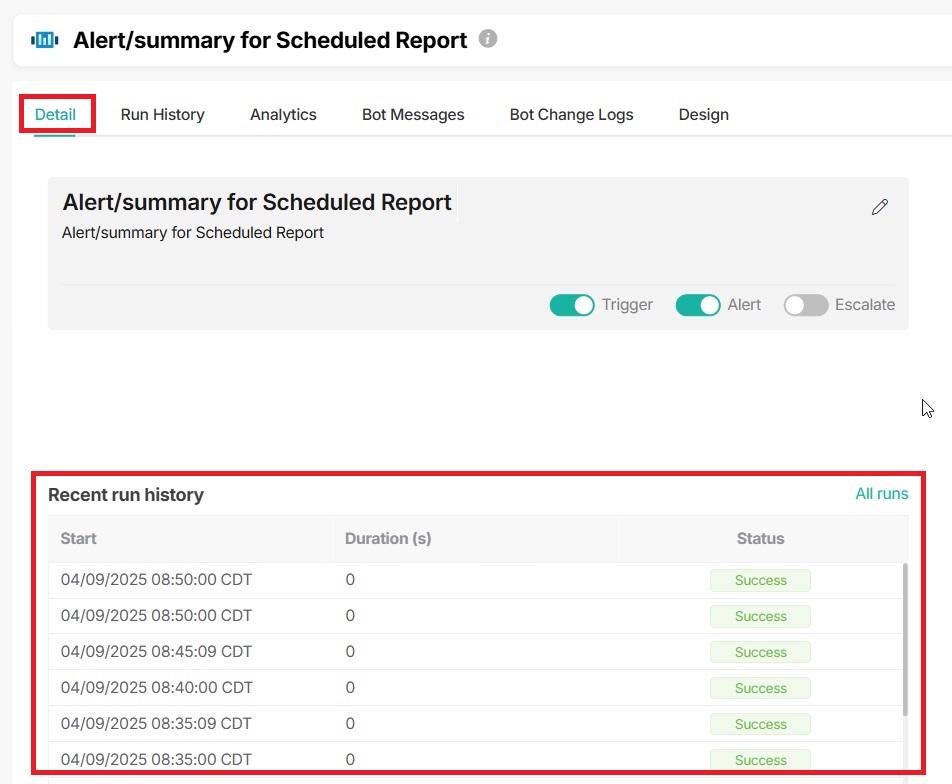Enable the Escalate toggle

tap(806, 305)
